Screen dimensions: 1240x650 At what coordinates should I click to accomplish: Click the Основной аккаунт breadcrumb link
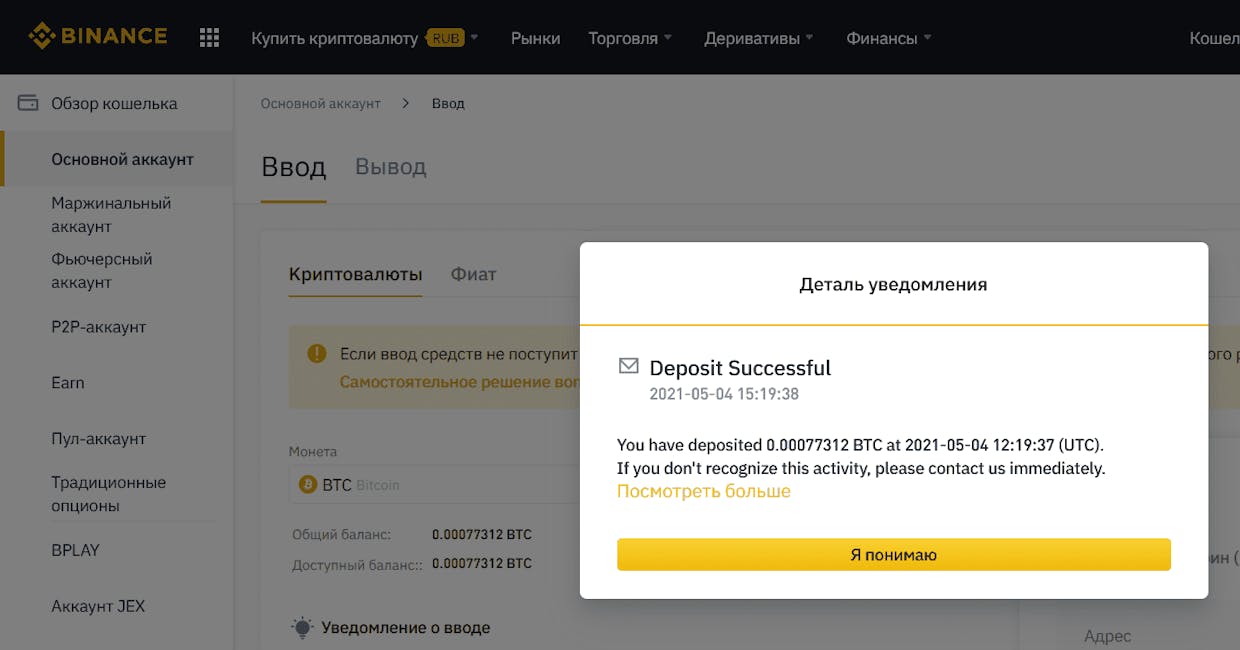[x=320, y=103]
